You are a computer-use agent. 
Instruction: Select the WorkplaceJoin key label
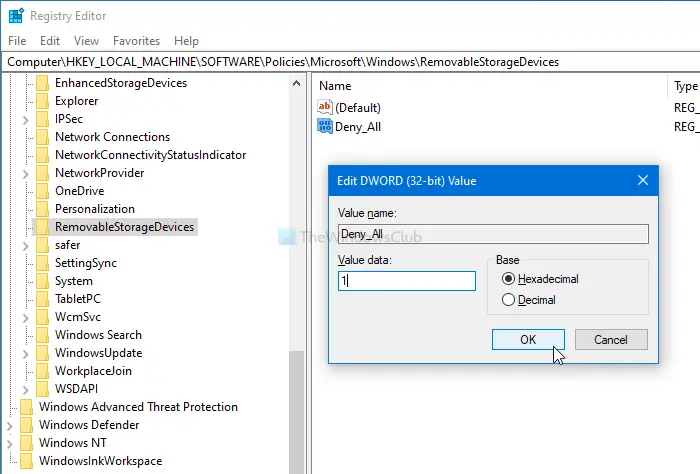(93, 371)
